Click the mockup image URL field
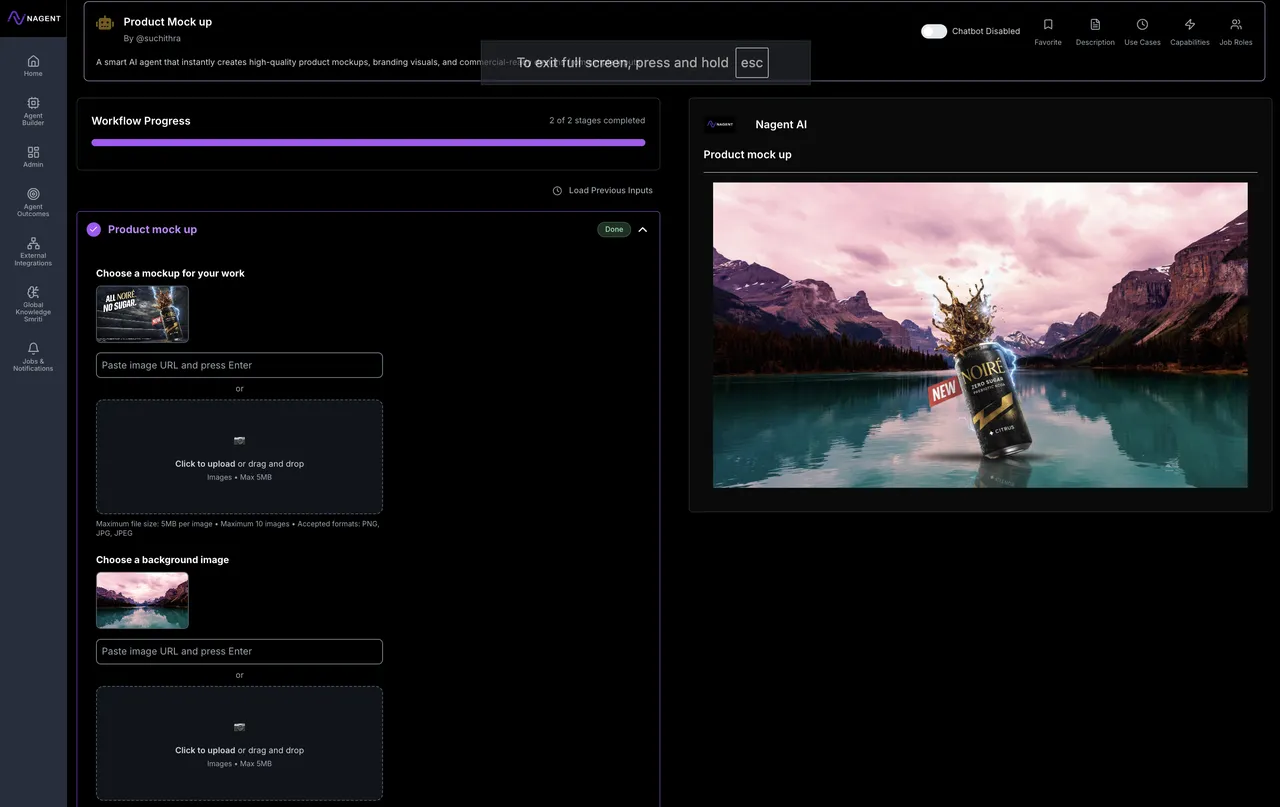Image resolution: width=1280 pixels, height=807 pixels. click(239, 365)
